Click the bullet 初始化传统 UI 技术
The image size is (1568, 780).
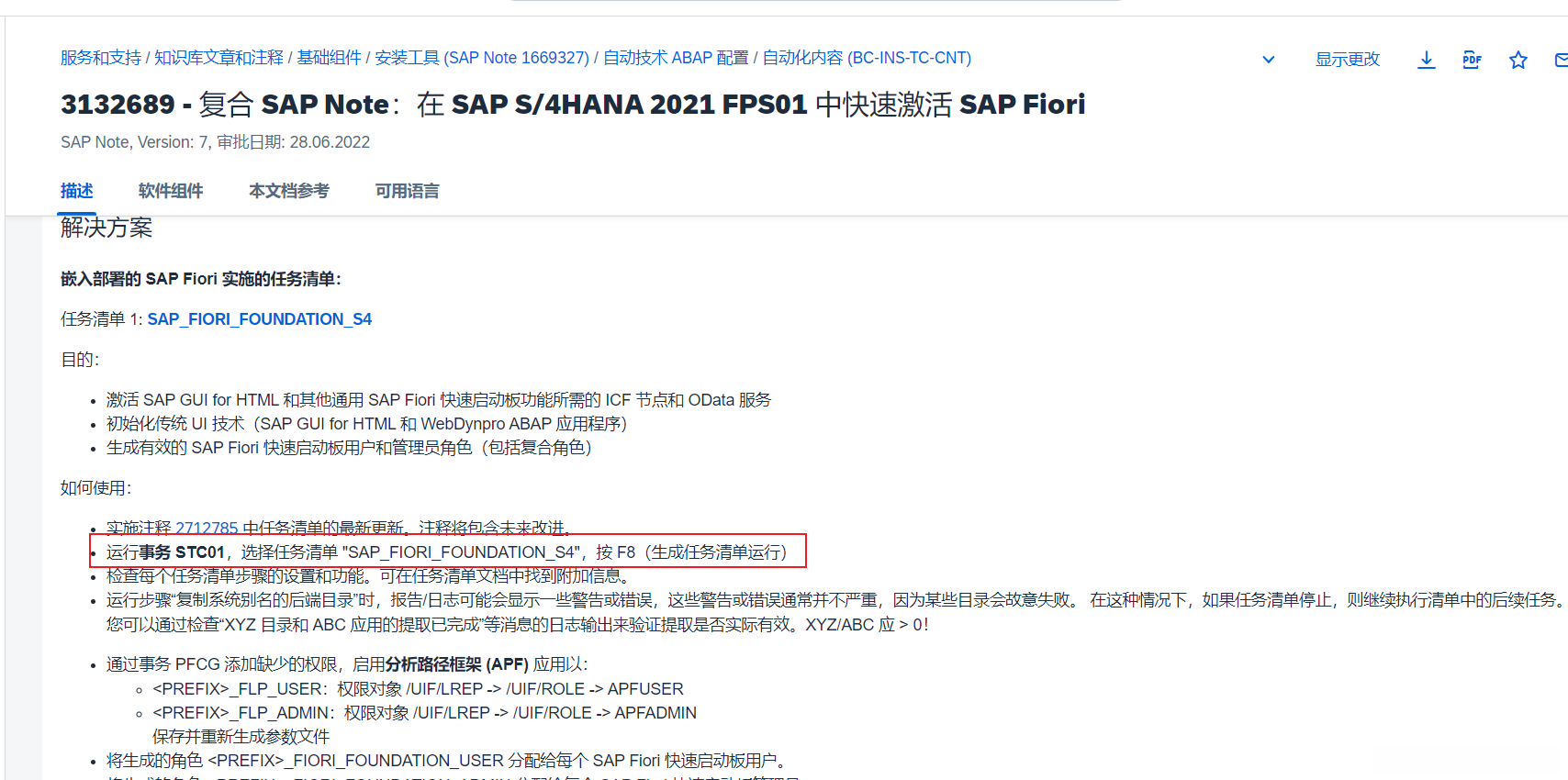[367, 424]
